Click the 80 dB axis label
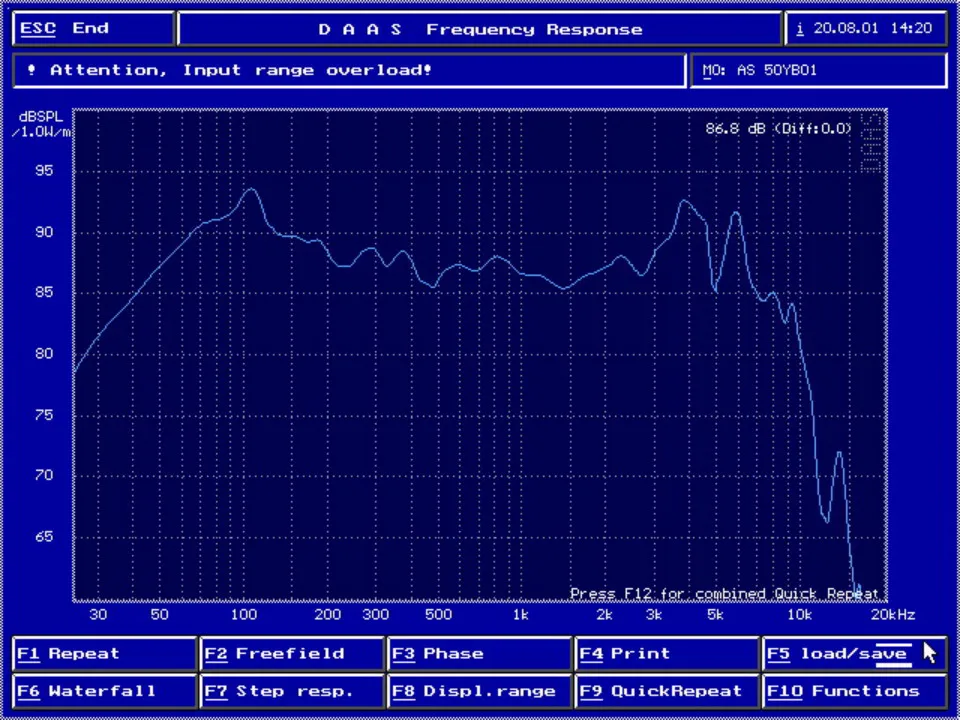Viewport: 960px width, 720px height. click(x=44, y=353)
